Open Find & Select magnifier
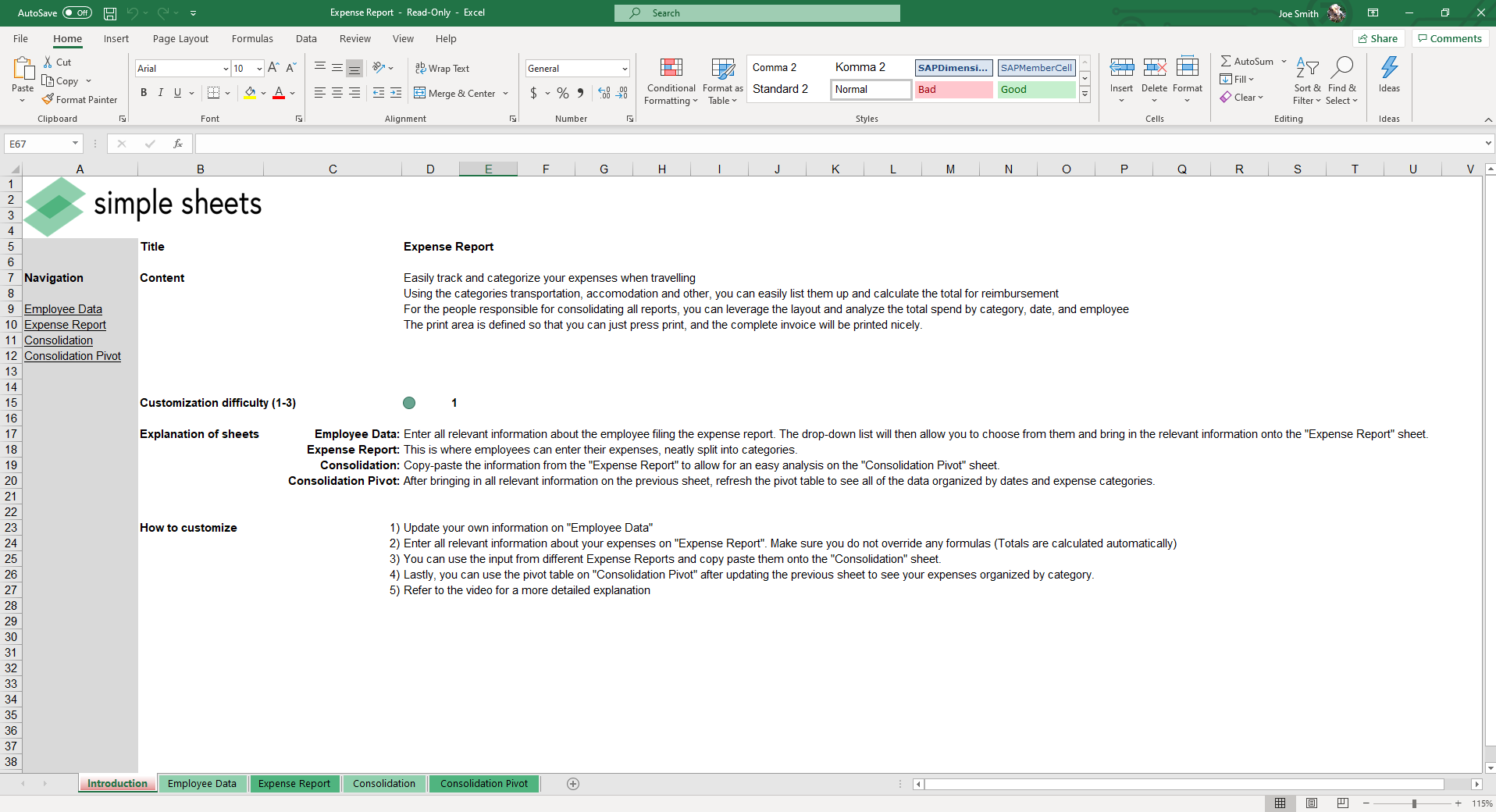This screenshot has height=812, width=1496. click(x=1341, y=80)
